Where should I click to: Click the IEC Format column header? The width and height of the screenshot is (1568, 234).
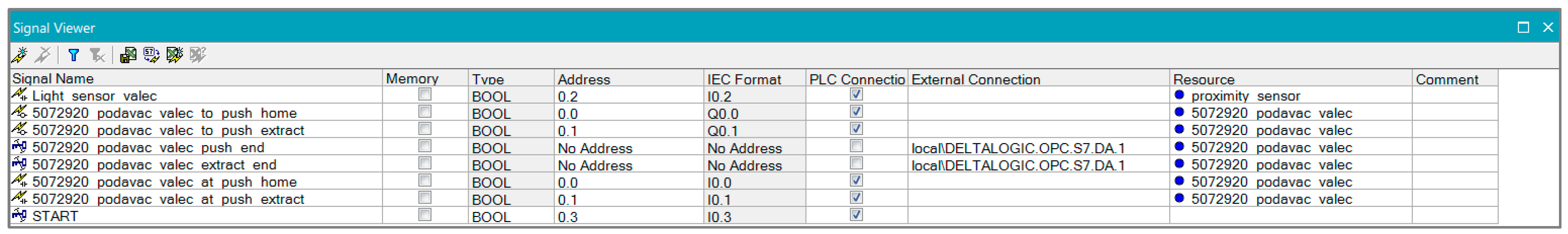[743, 79]
